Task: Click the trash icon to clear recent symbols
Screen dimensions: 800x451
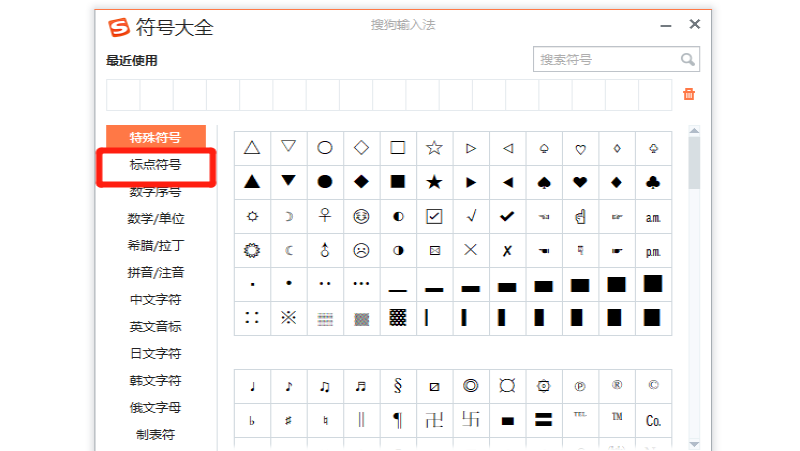Action: [688, 94]
